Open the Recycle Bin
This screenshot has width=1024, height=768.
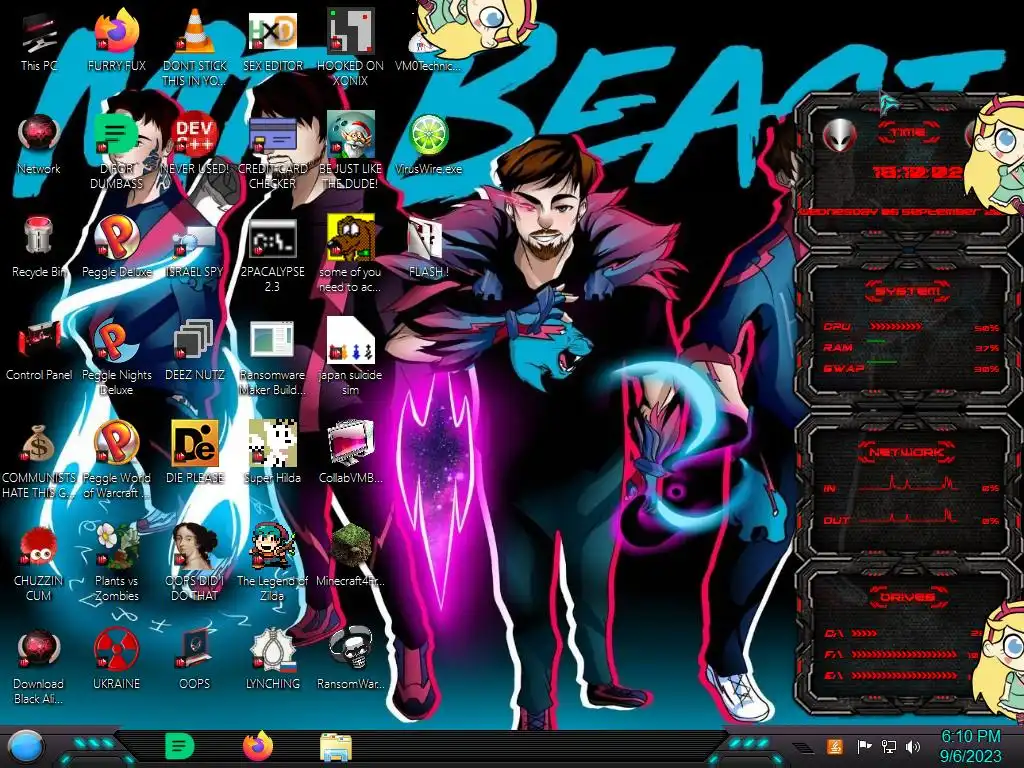click(39, 247)
